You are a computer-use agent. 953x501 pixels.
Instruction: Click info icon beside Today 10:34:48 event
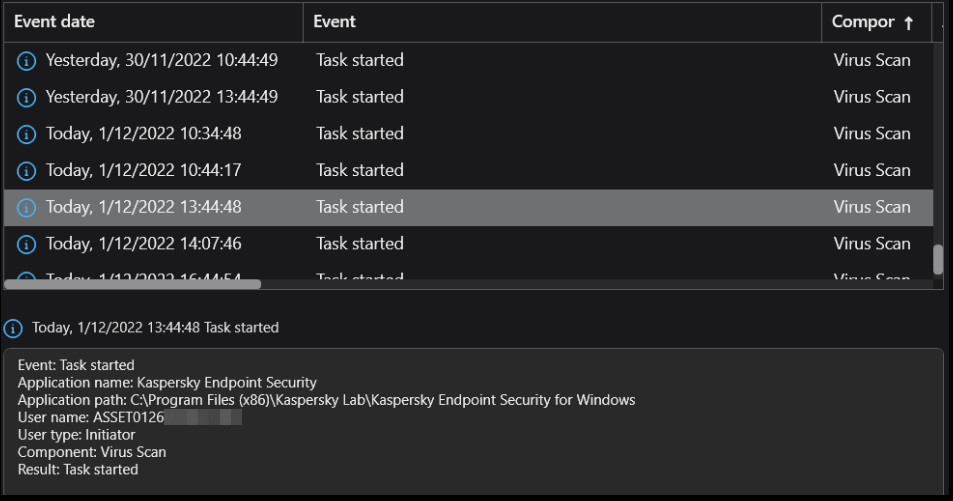click(26, 134)
